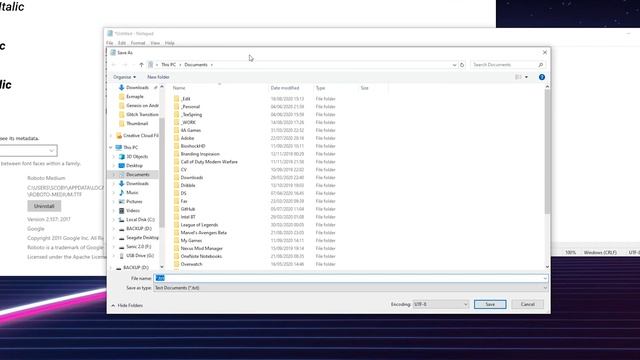Open Notepad Format menu
This screenshot has height=360, width=640.
click(x=138, y=43)
